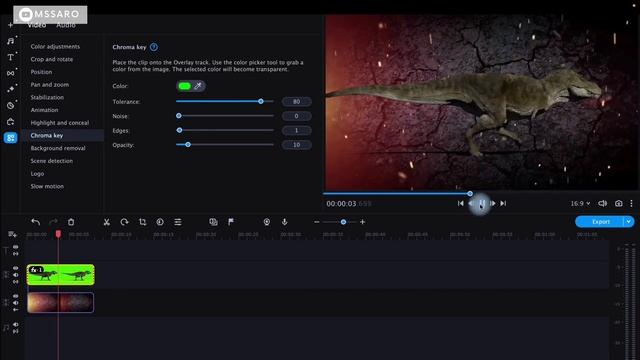640x360 pixels.
Task: Mute the main video track
Action: tap(16, 303)
